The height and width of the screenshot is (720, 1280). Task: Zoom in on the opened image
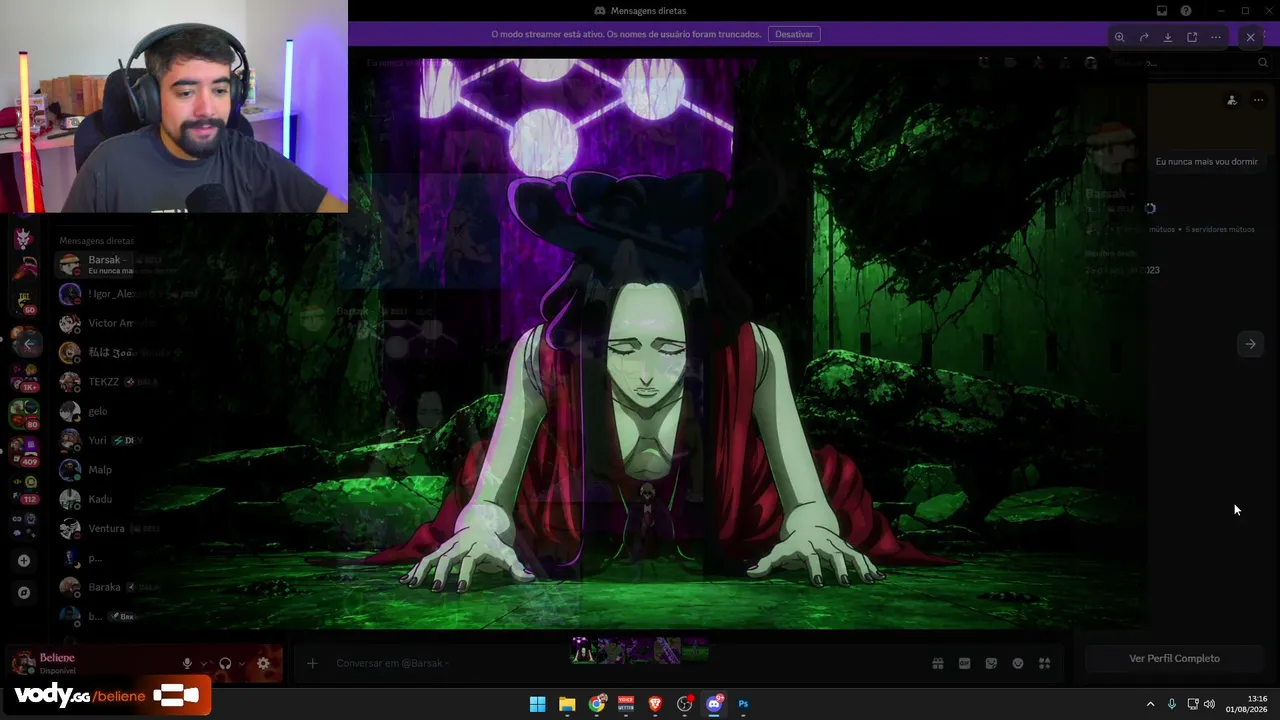click(x=1119, y=37)
